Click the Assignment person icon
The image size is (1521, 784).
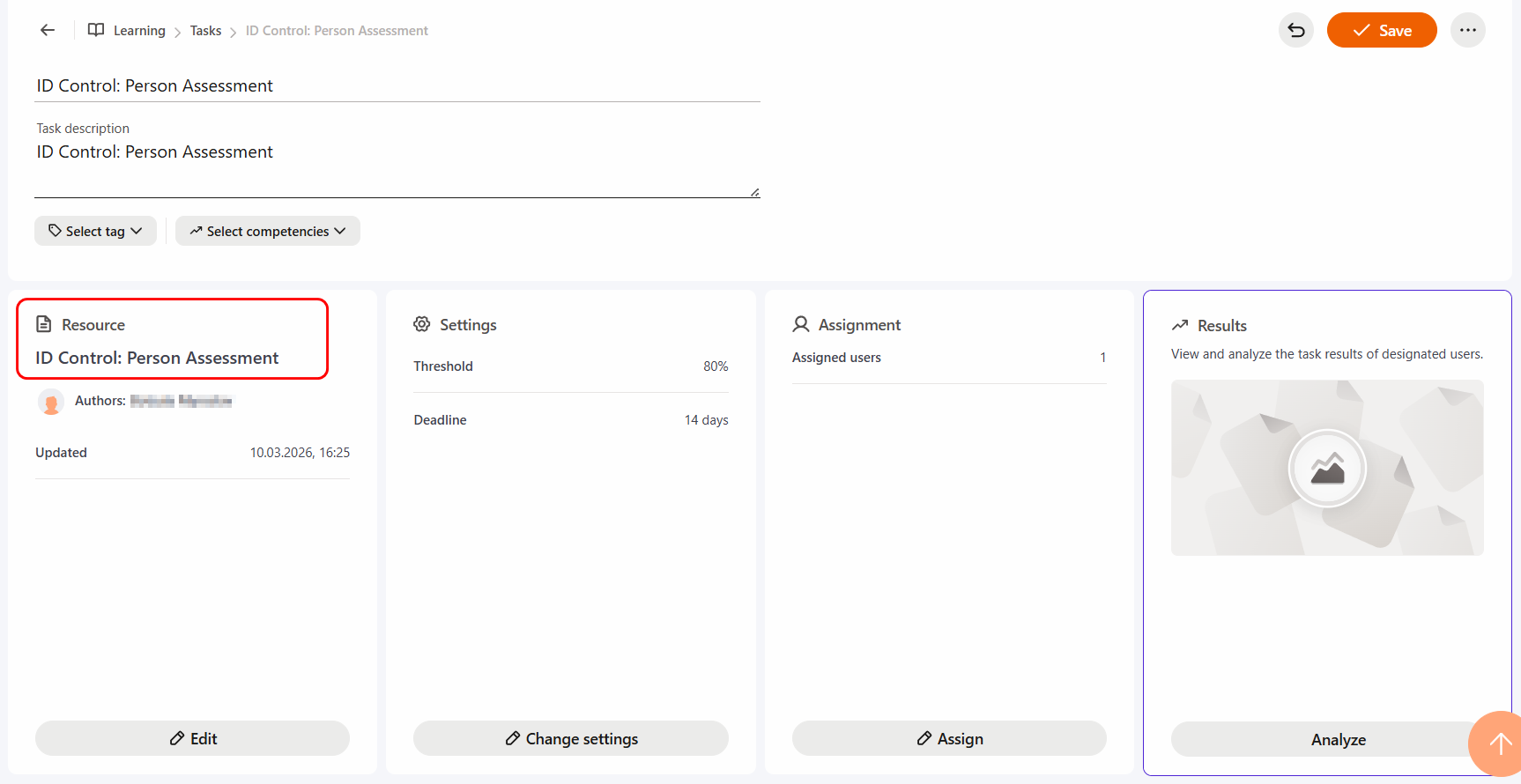800,324
